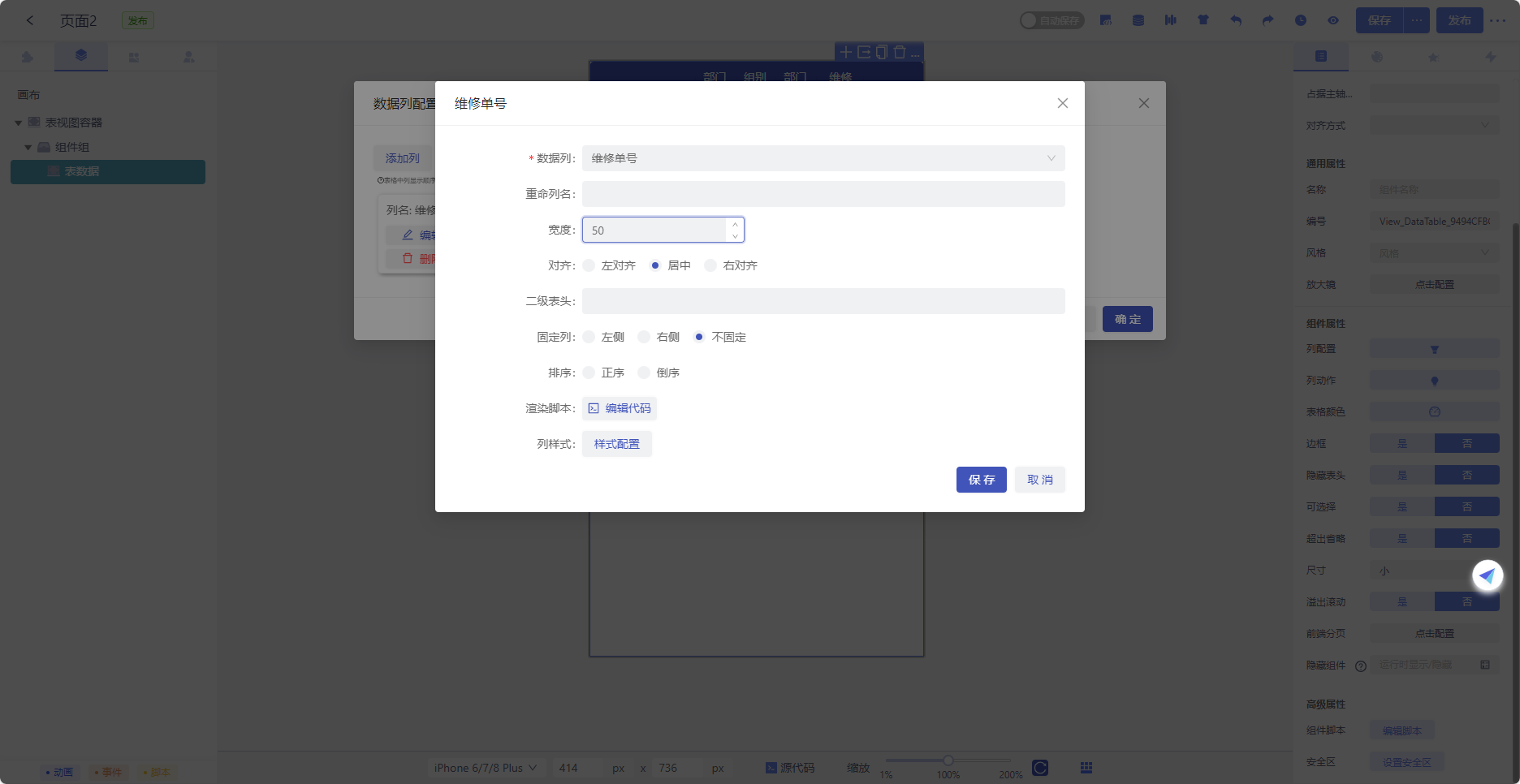Click the circular refresh icon in bottom bar
The height and width of the screenshot is (784, 1520).
click(x=1040, y=768)
